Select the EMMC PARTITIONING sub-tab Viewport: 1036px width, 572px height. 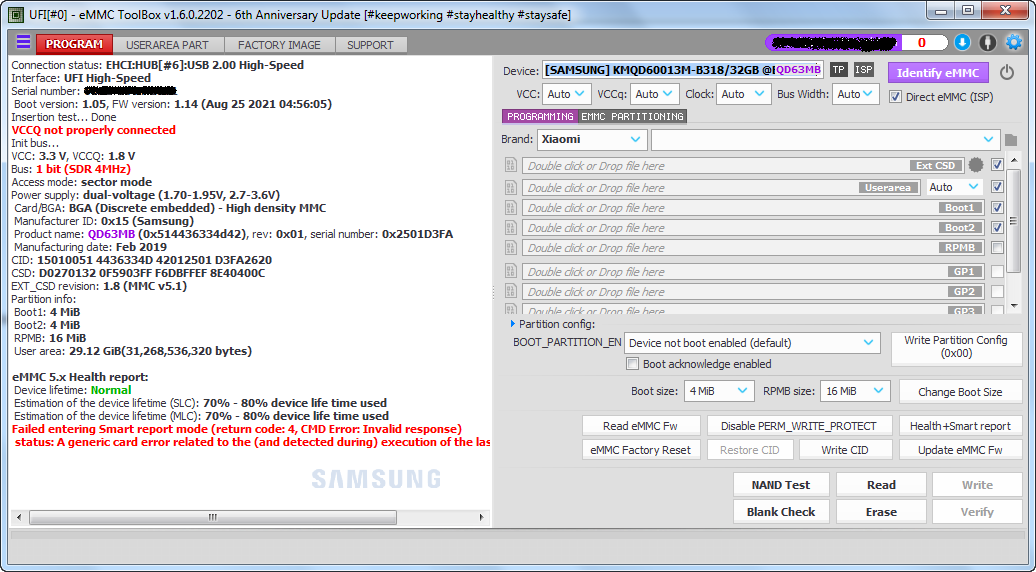click(x=632, y=116)
